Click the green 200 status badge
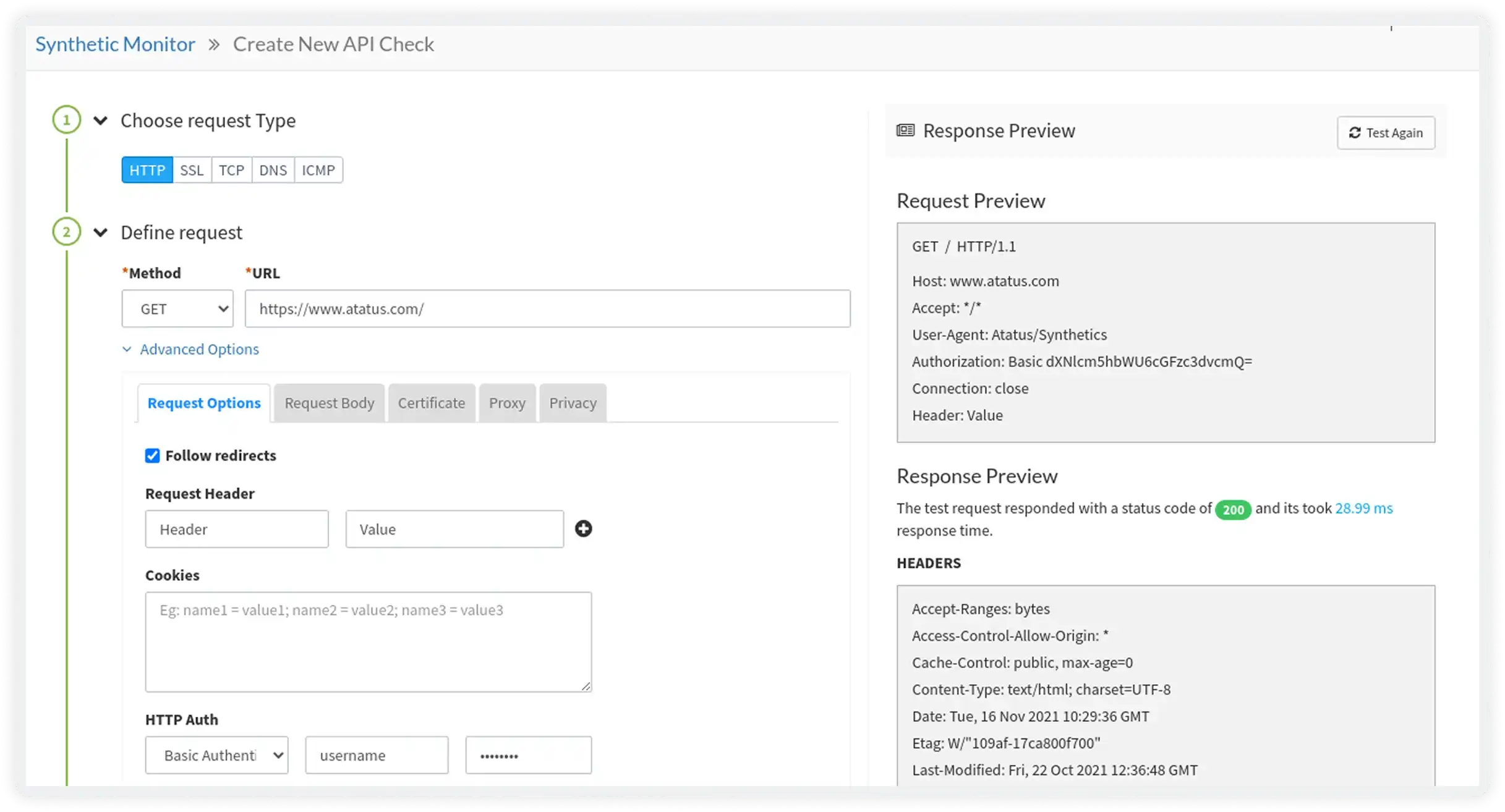The image size is (1505, 812). point(1232,509)
